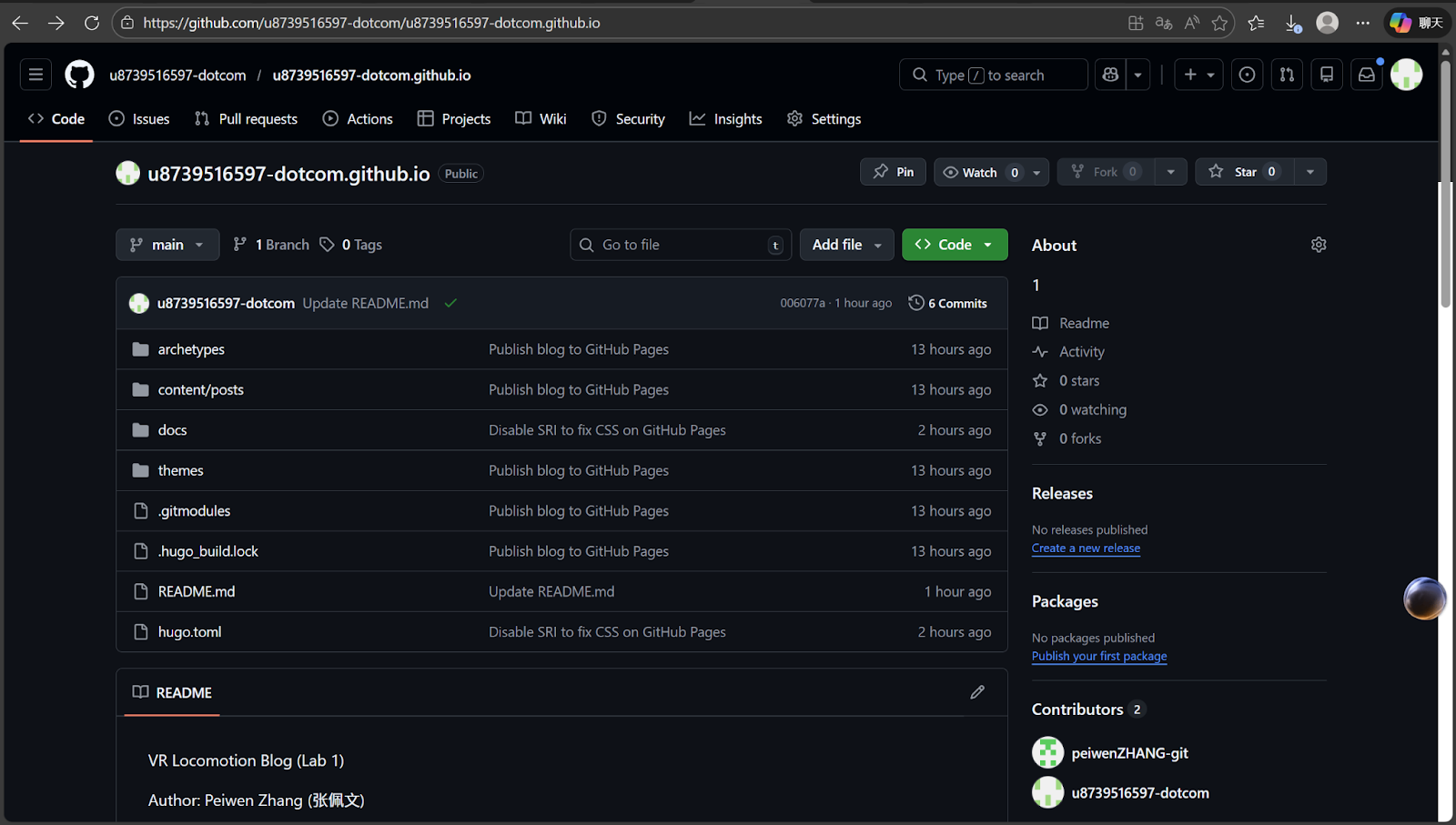
Task: Click the GitHub Octocat logo
Action: pyautogui.click(x=79, y=75)
